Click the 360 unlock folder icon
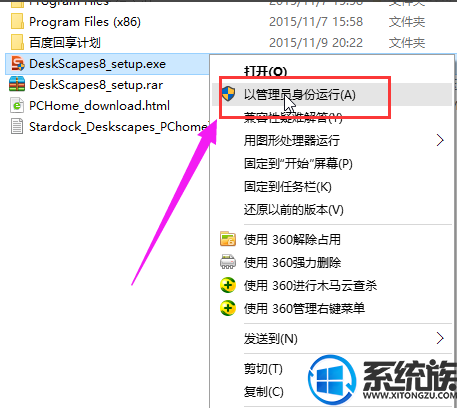The height and width of the screenshot is (408, 457). point(228,239)
